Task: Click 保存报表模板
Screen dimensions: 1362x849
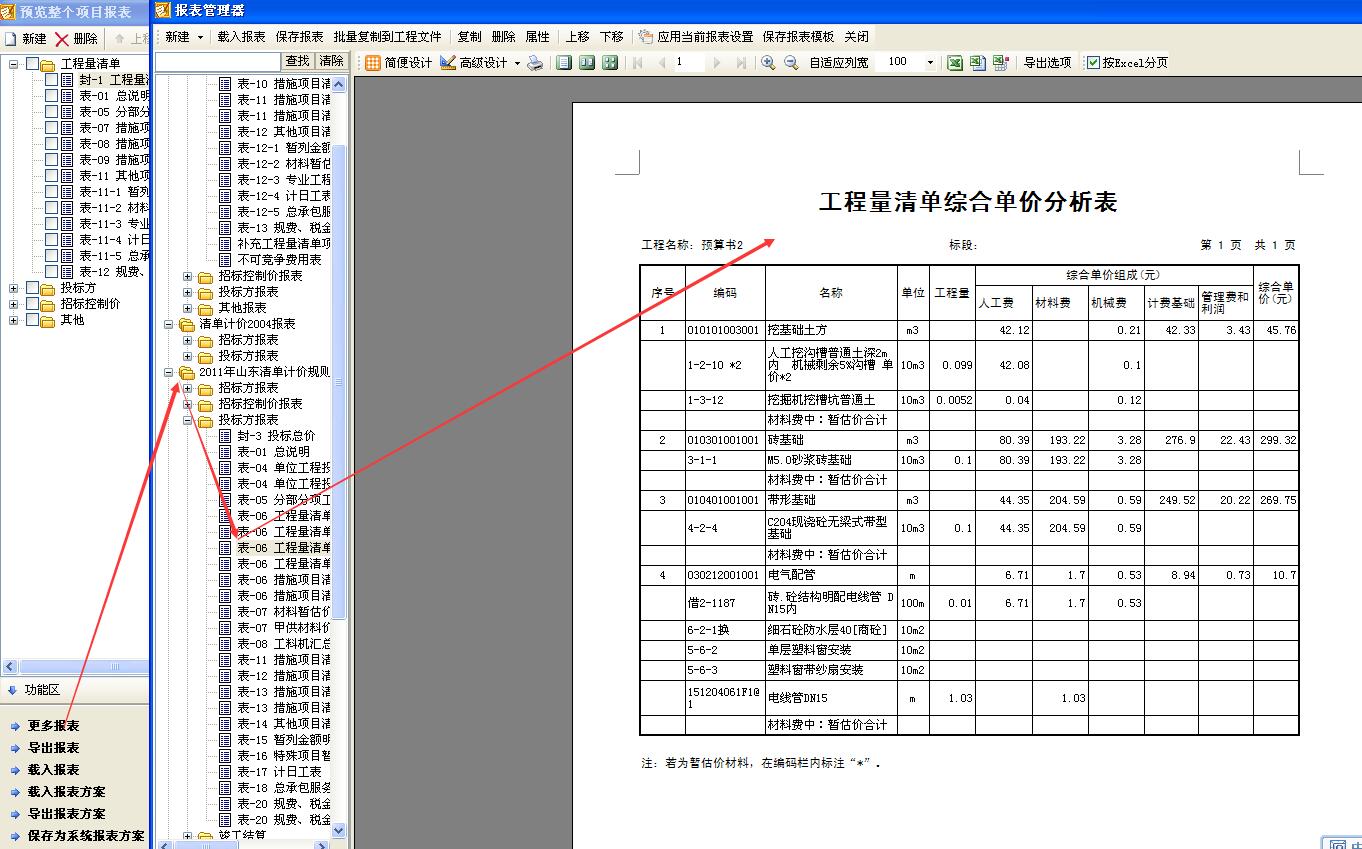Action: point(798,37)
